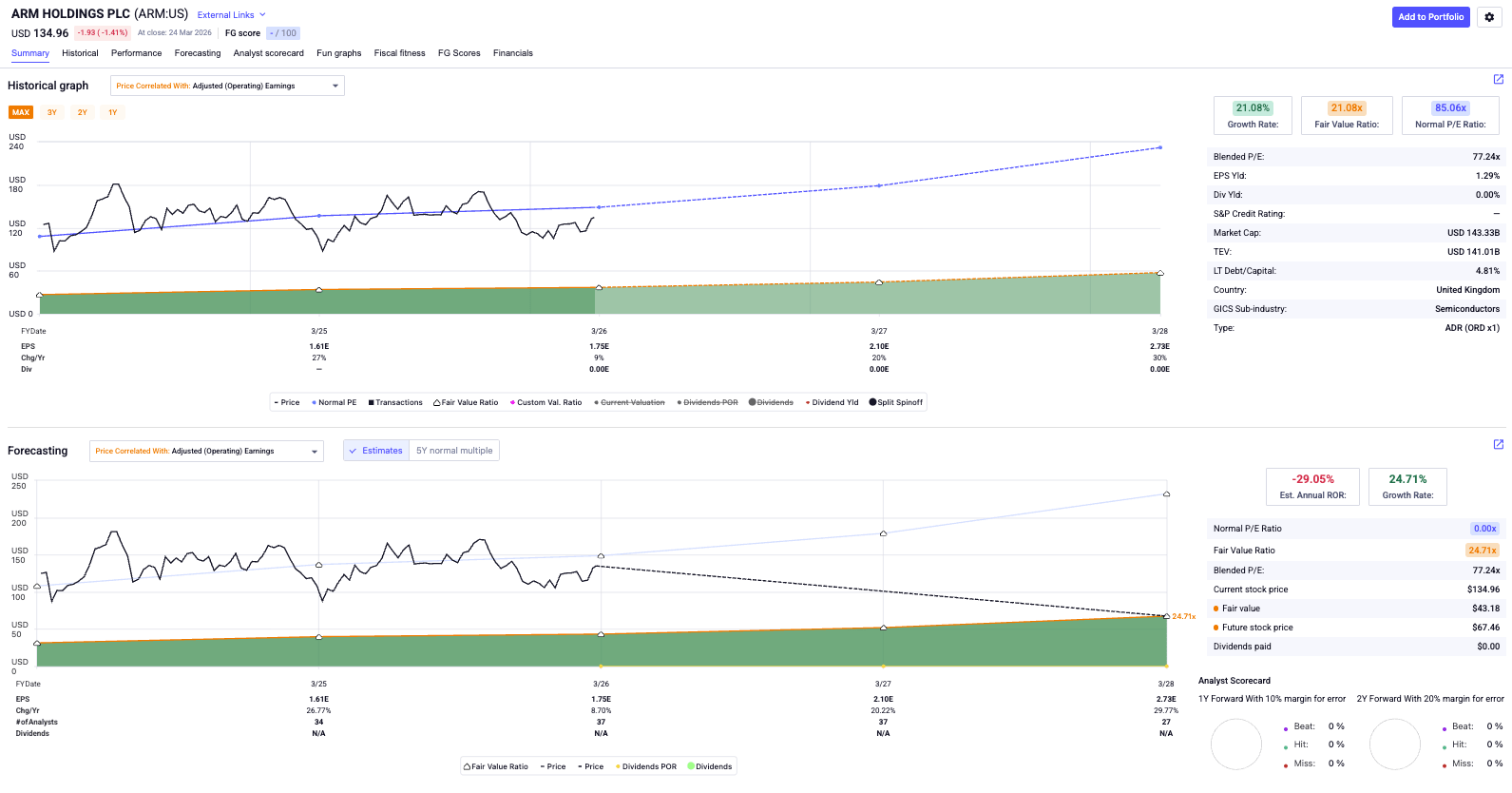Select the Forecasting tab

click(x=198, y=53)
